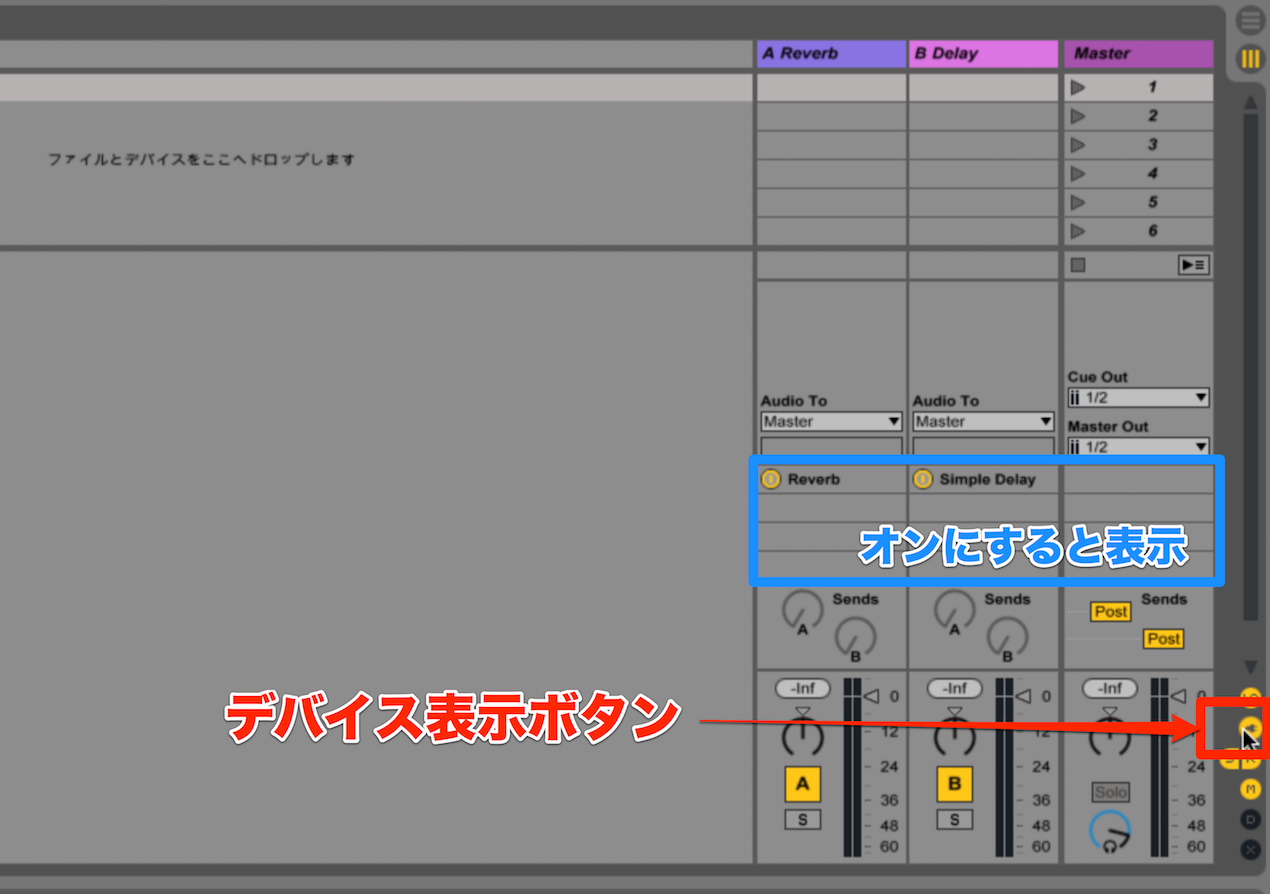1270x894 pixels.
Task: Toggle upper Post button on Master sends
Action: (1110, 612)
